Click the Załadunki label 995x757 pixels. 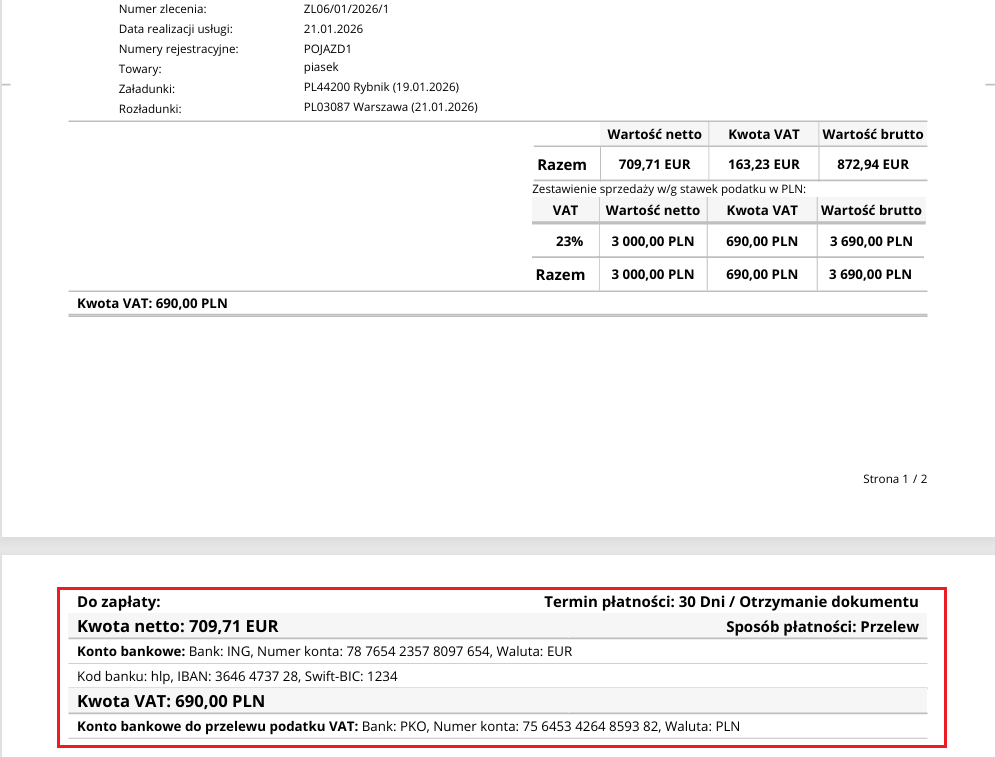147,89
